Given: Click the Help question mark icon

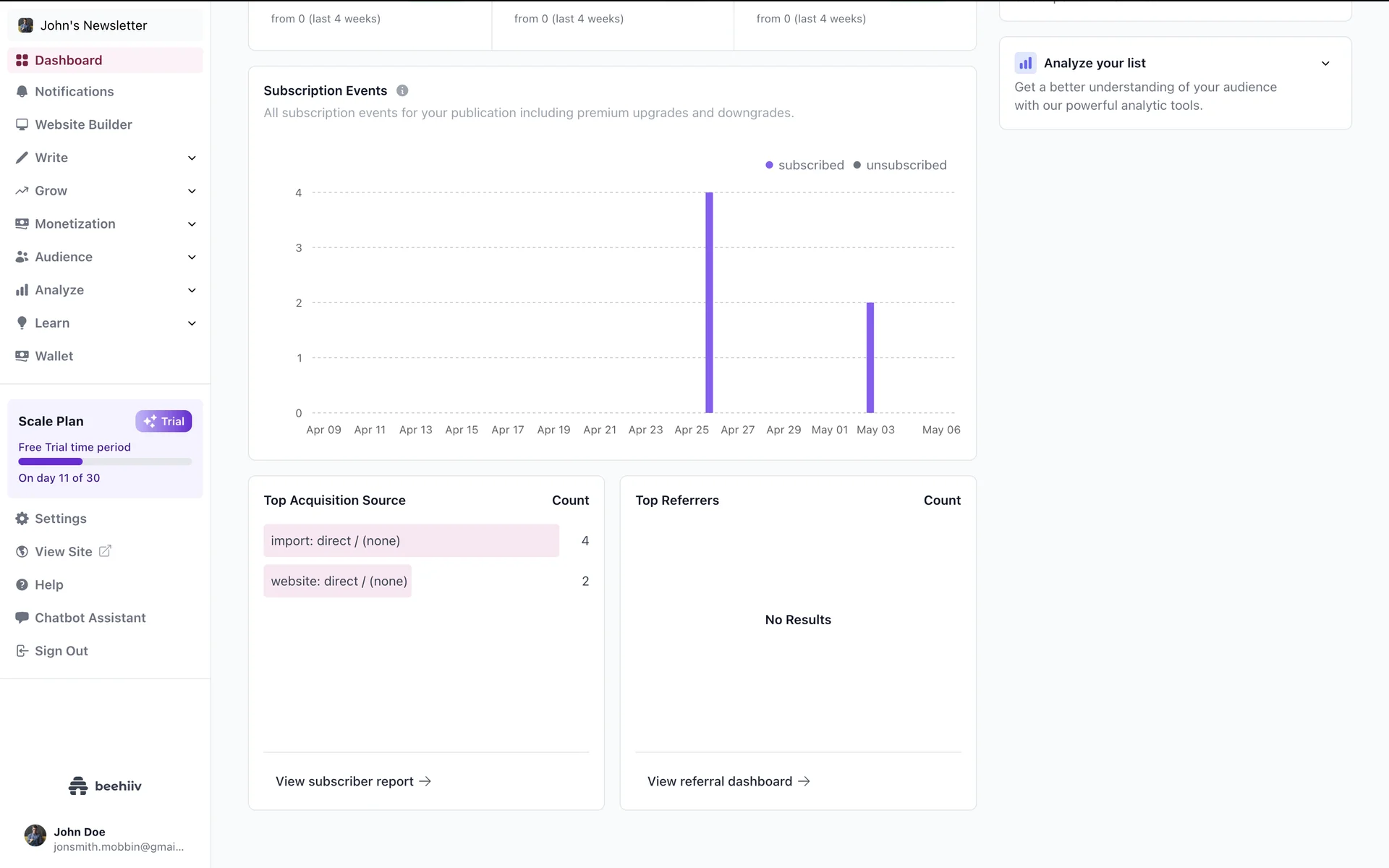Looking at the screenshot, I should coord(22,584).
